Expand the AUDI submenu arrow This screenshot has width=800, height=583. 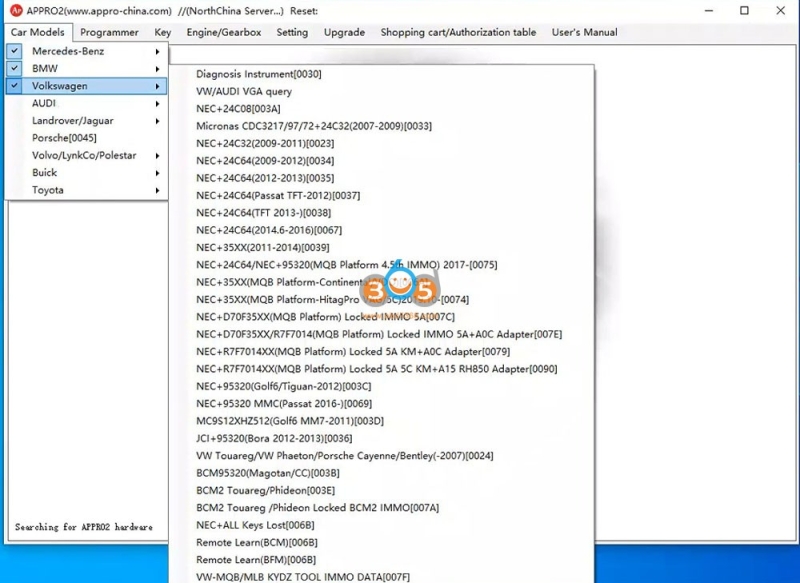pos(158,104)
